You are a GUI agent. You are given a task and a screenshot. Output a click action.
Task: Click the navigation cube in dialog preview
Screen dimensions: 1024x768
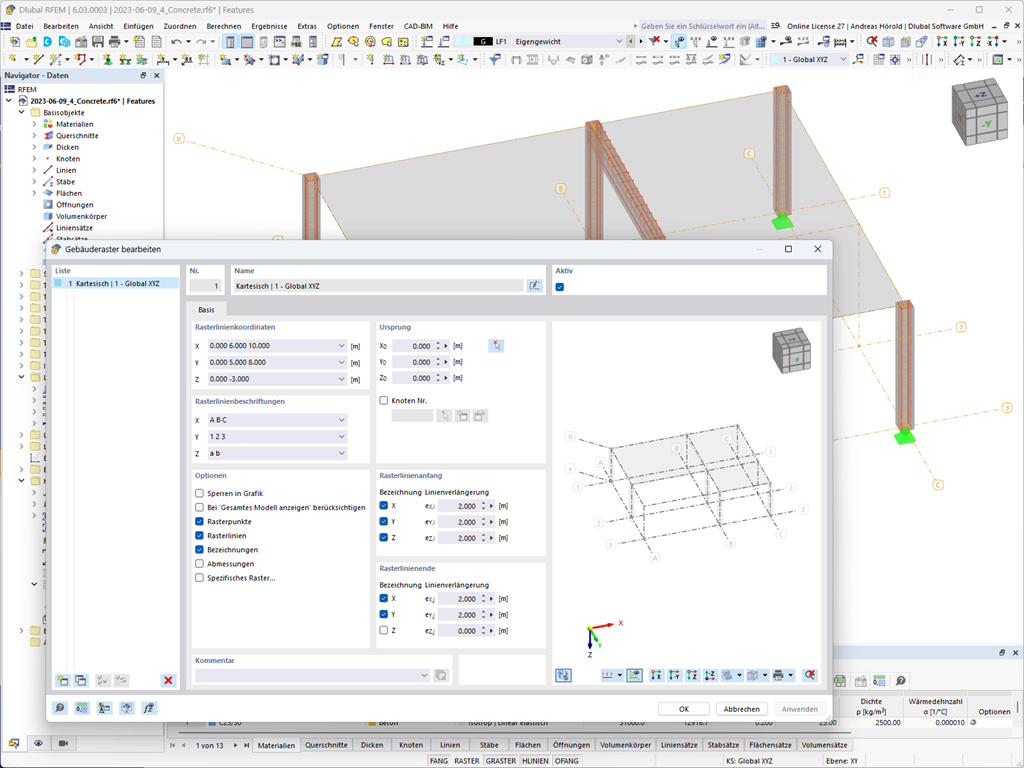click(792, 351)
